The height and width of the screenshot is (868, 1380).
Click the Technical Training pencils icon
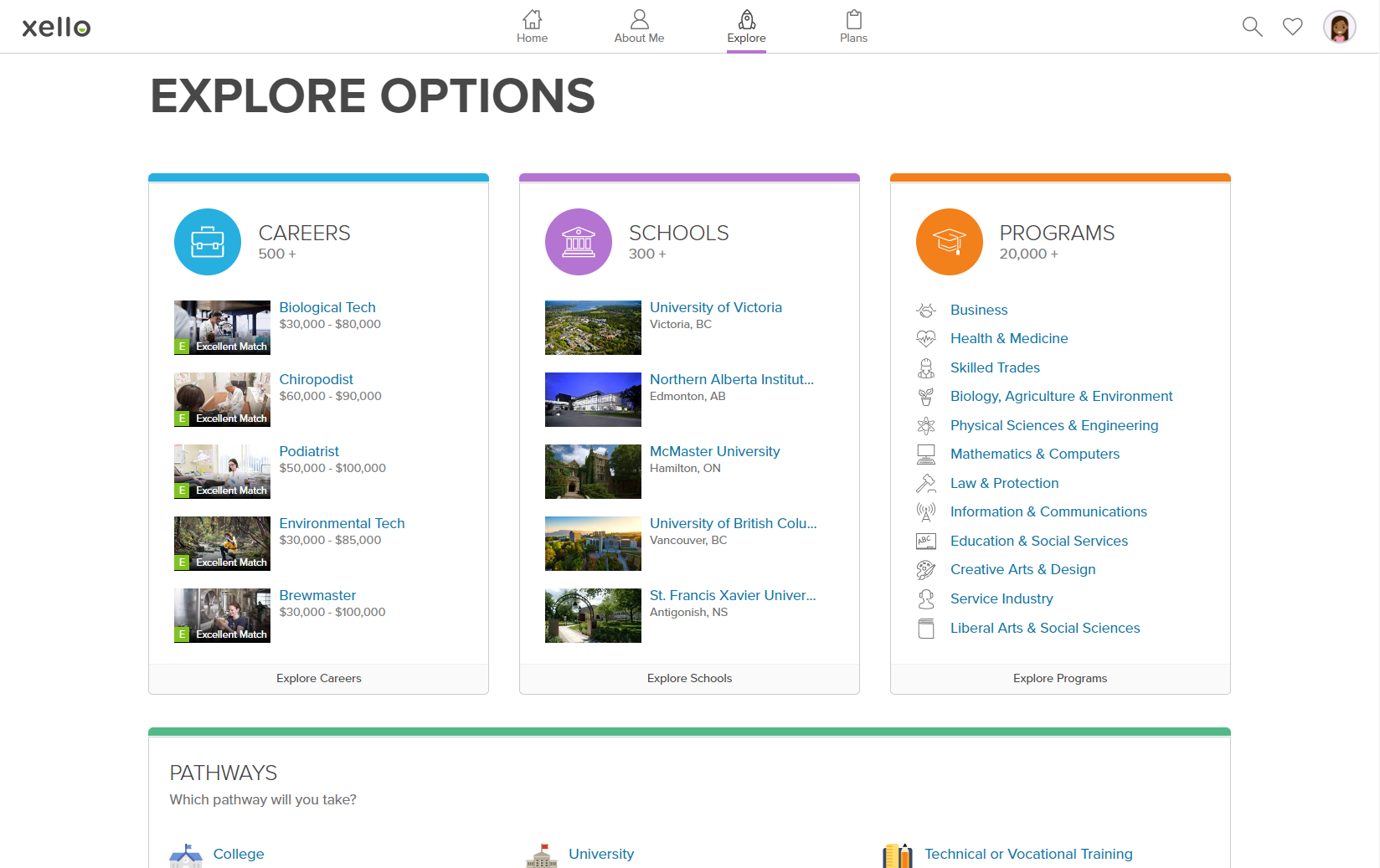tap(898, 855)
